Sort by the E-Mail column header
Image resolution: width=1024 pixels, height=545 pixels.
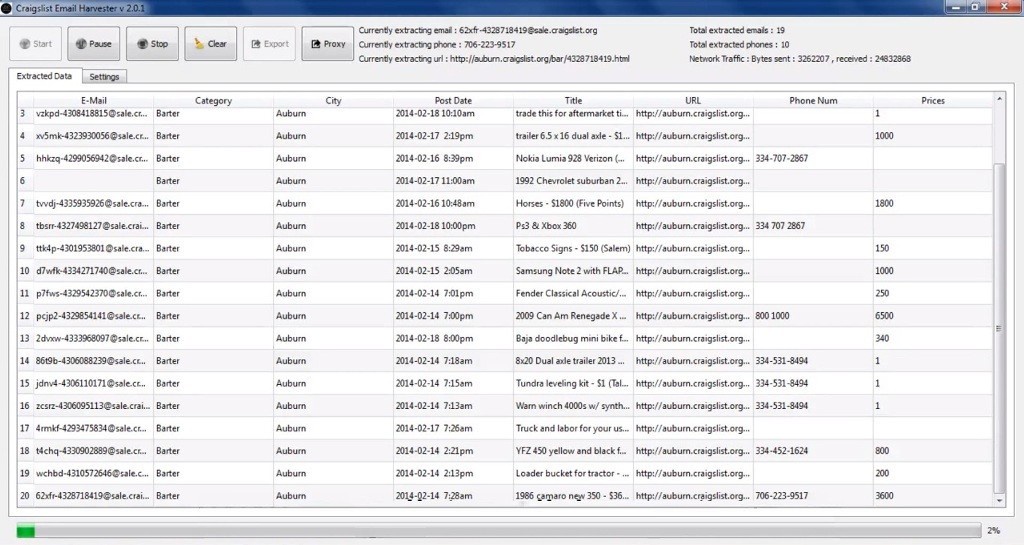click(93, 100)
